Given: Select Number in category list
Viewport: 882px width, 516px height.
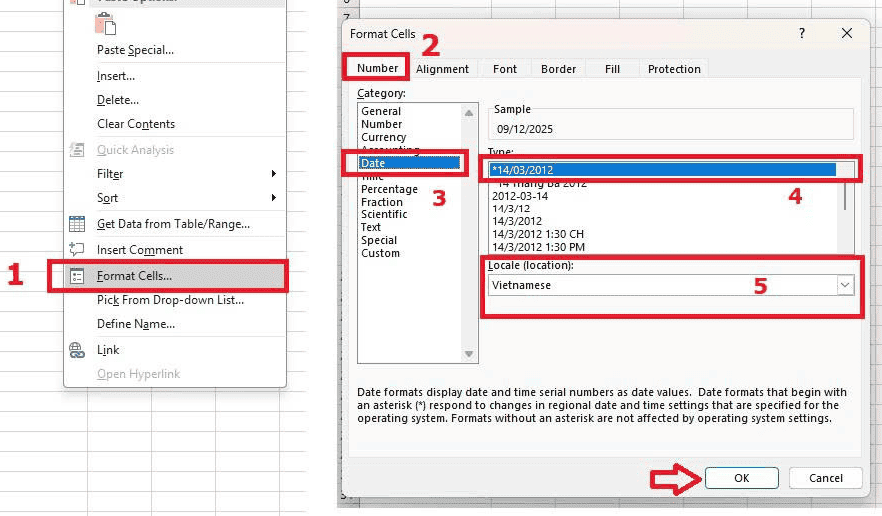Looking at the screenshot, I should pyautogui.click(x=381, y=124).
